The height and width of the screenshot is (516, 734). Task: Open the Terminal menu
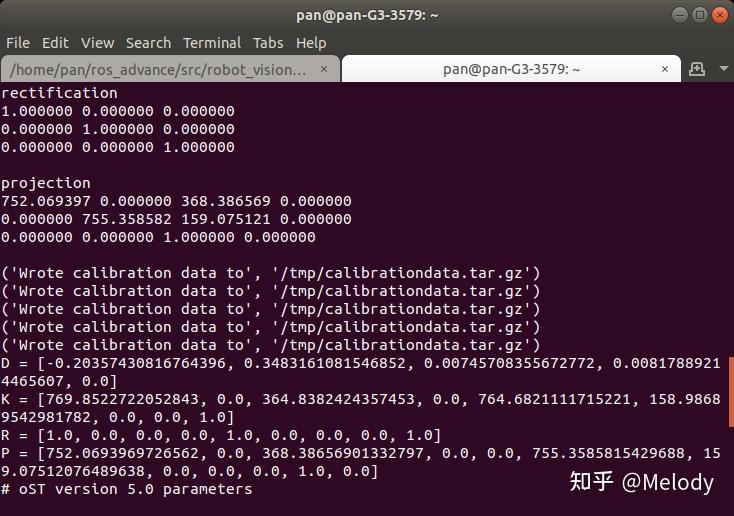(x=211, y=43)
